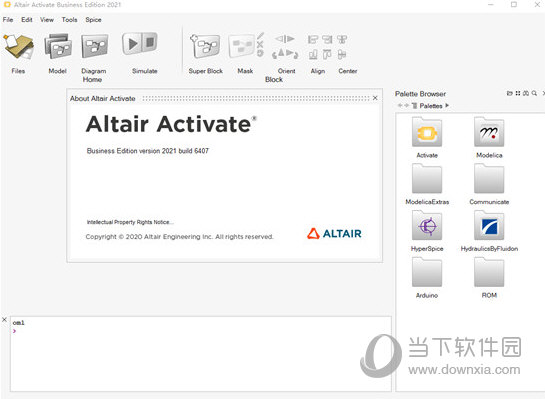Align blocks top using the Align icon
This screenshot has height=399, width=545.
(327, 54)
